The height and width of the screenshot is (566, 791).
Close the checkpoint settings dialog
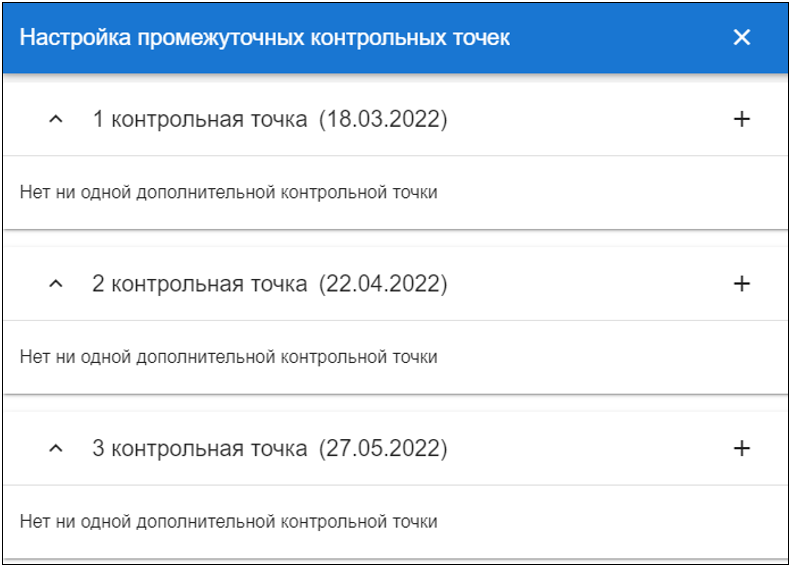click(741, 38)
